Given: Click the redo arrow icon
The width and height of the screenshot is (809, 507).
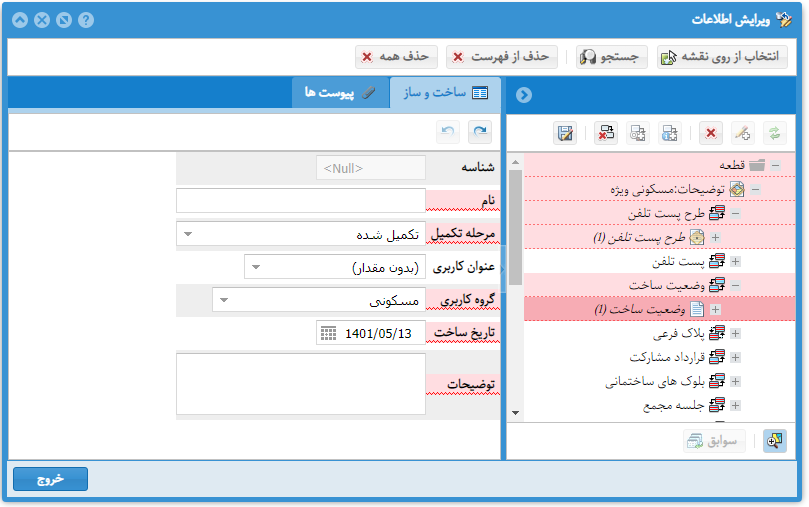Looking at the screenshot, I should pos(480,132).
